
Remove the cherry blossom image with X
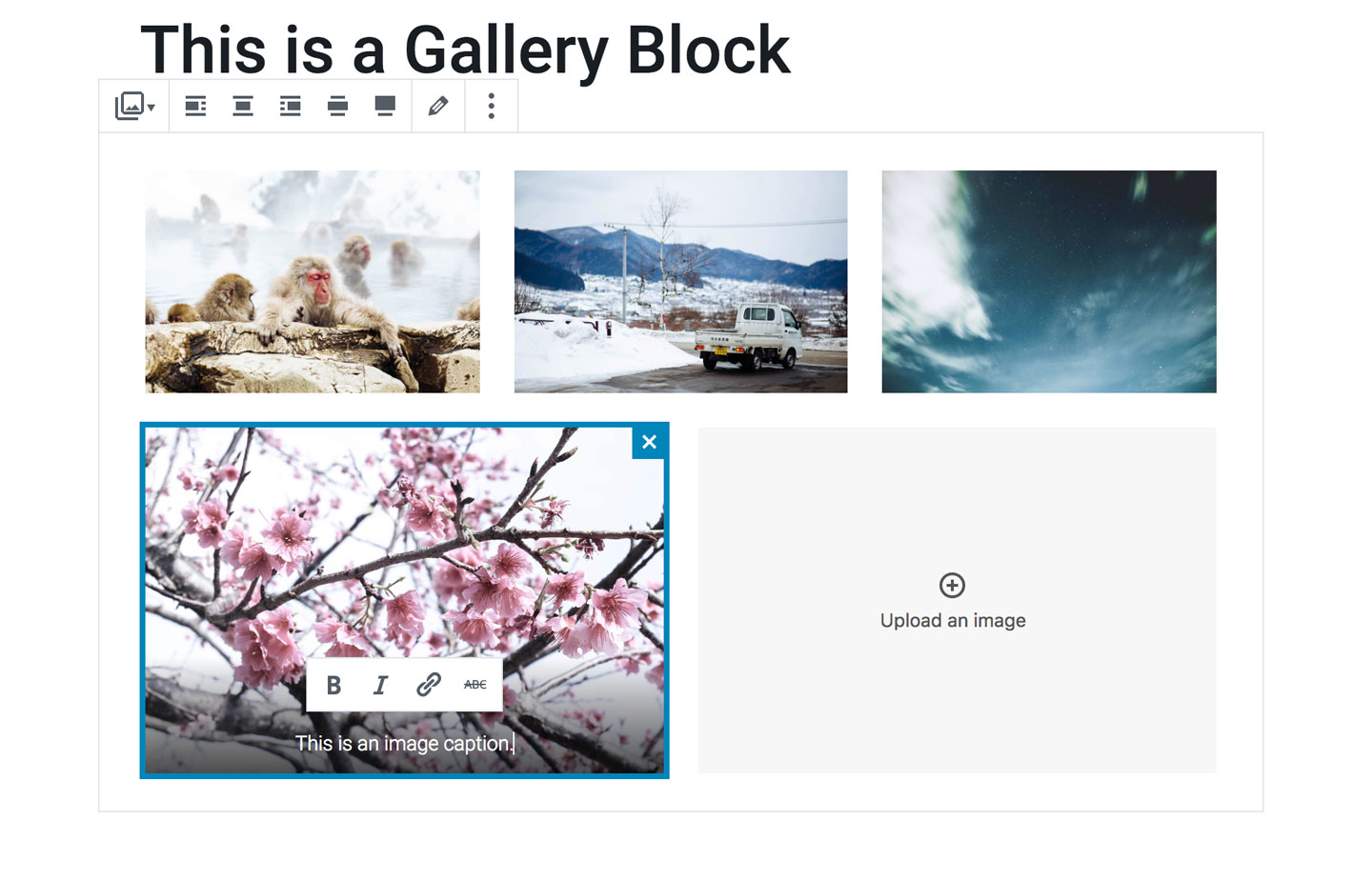pyautogui.click(x=649, y=442)
